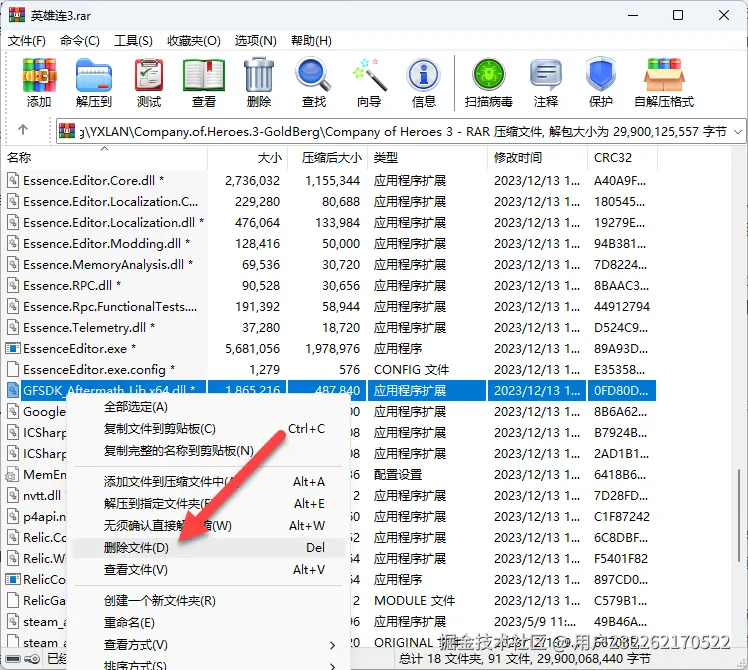Screen dimensions: 748x670
Task: Click the MODULE 文件 type cell
Action: [415, 600]
